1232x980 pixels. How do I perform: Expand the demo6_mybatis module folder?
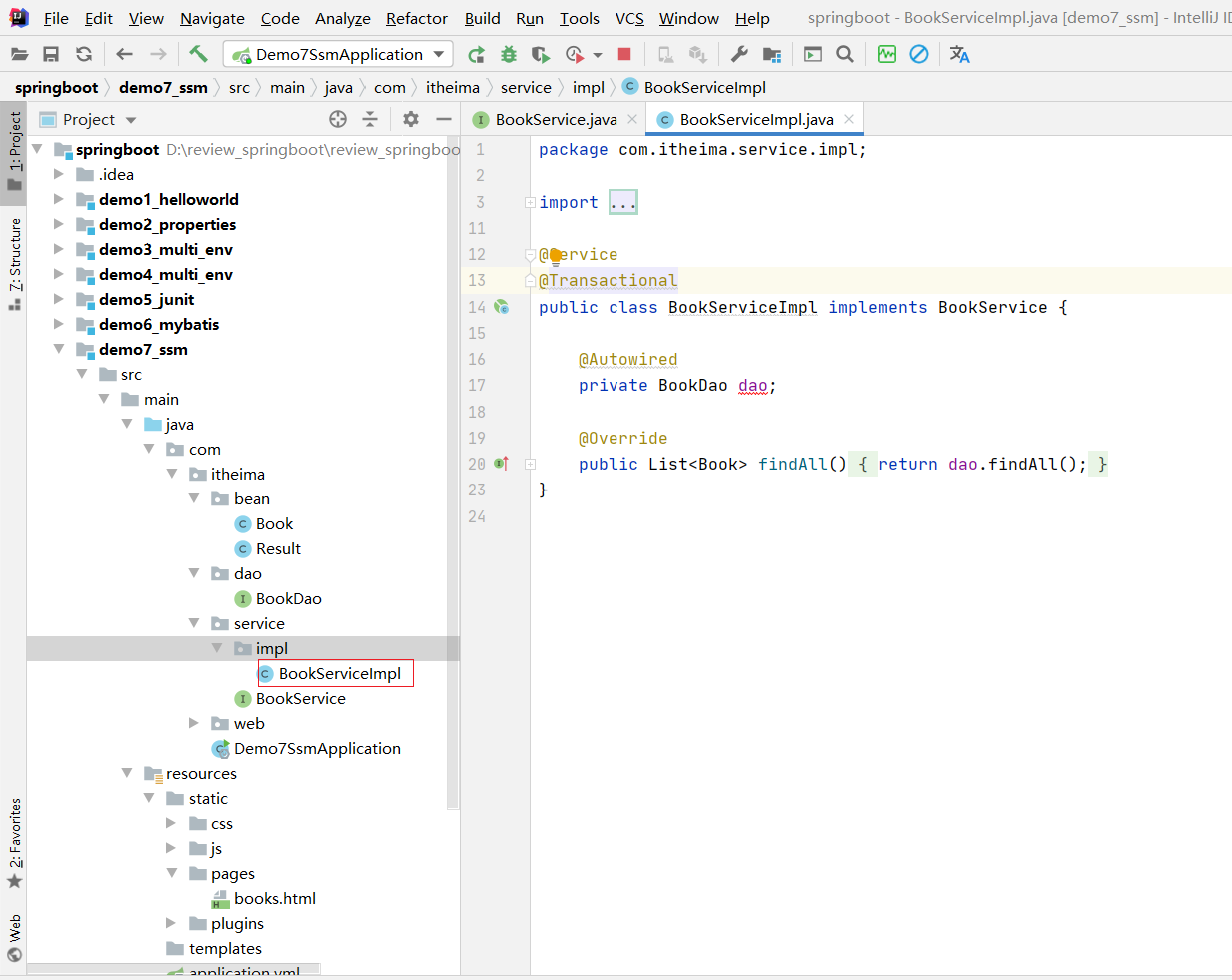(59, 324)
